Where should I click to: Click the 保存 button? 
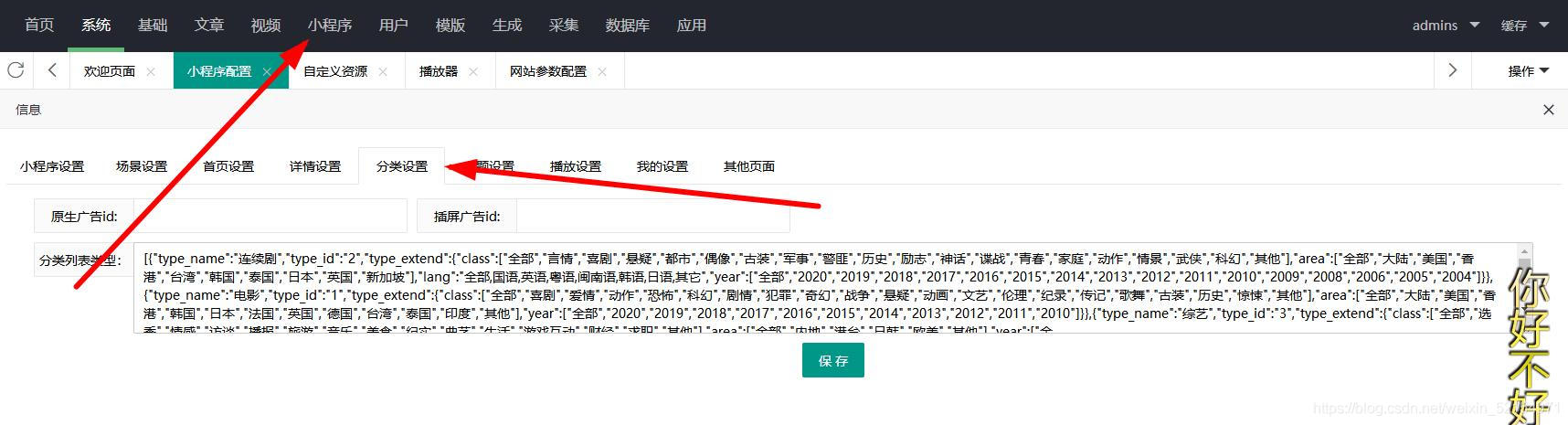[x=832, y=361]
